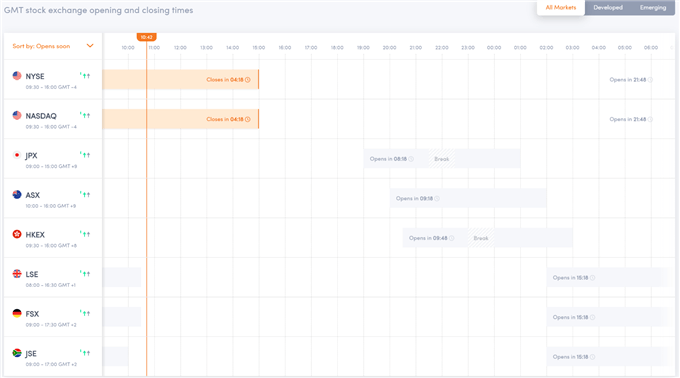
Task: Click JSE hours 09:00 - 17:00 GMT +2
Action: 51,364
